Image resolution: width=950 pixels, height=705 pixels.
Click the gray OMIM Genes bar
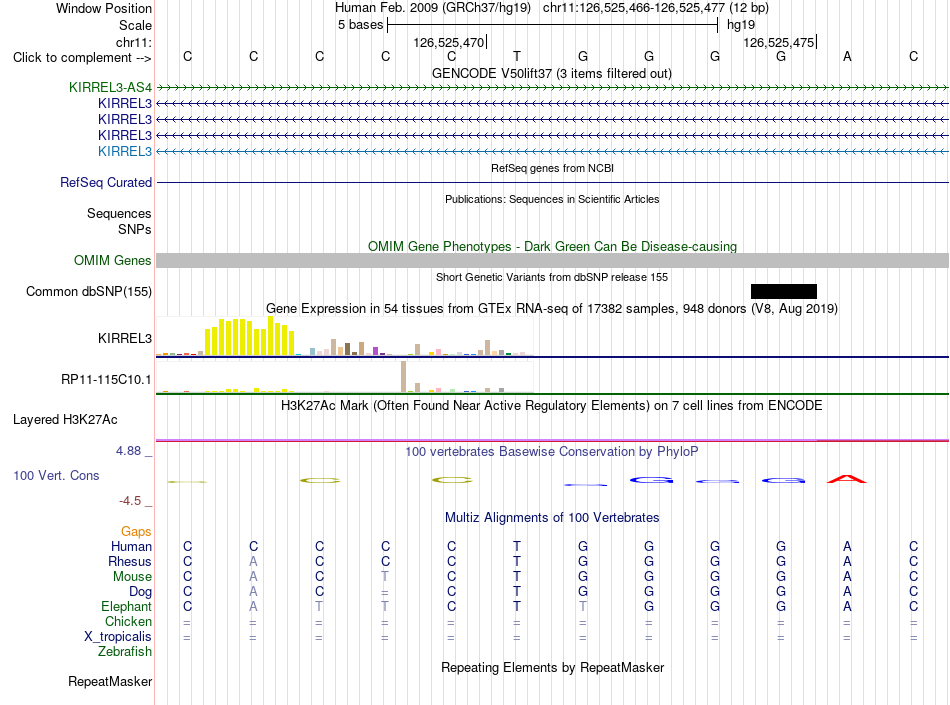tap(552, 260)
